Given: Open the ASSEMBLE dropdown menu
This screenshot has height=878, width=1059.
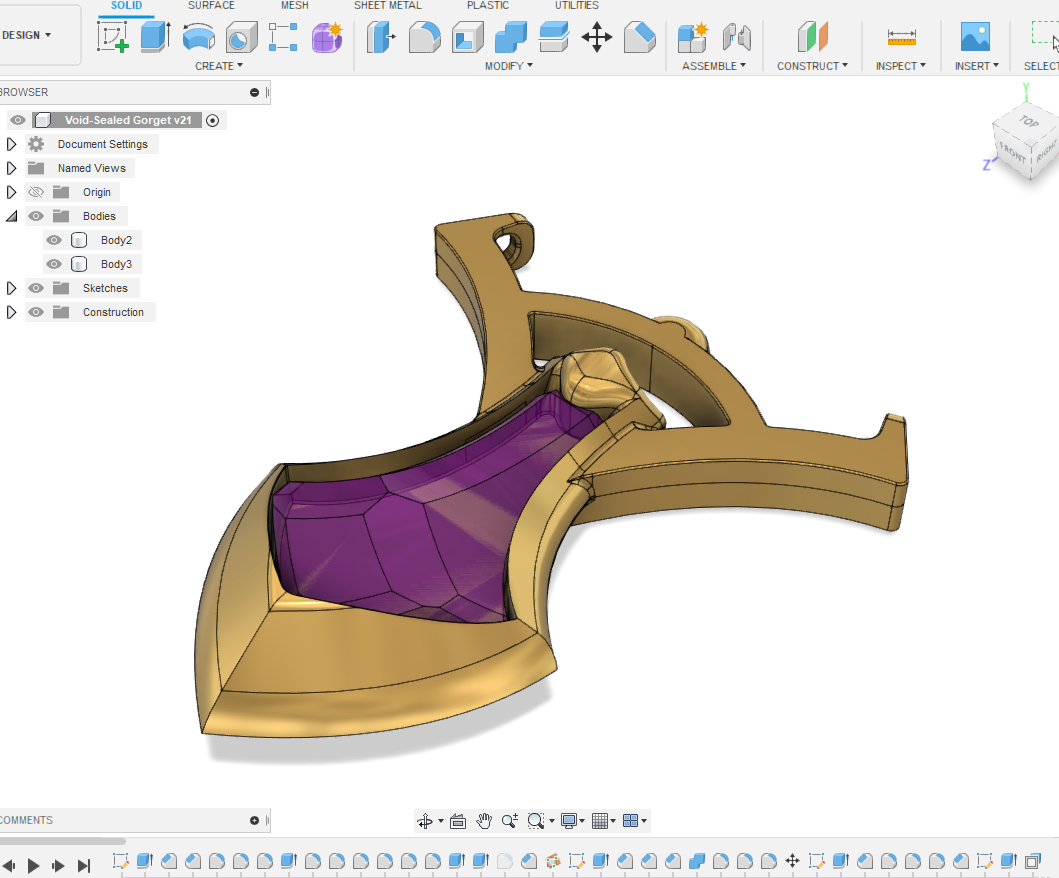Looking at the screenshot, I should [x=714, y=66].
